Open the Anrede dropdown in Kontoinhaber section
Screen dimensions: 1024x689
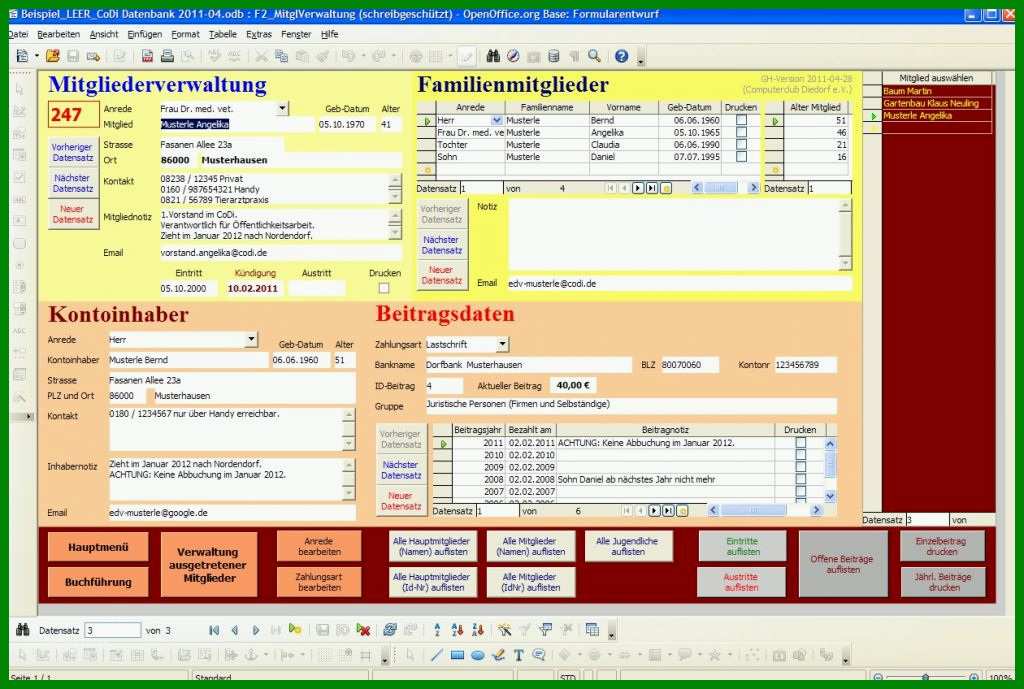[x=251, y=340]
